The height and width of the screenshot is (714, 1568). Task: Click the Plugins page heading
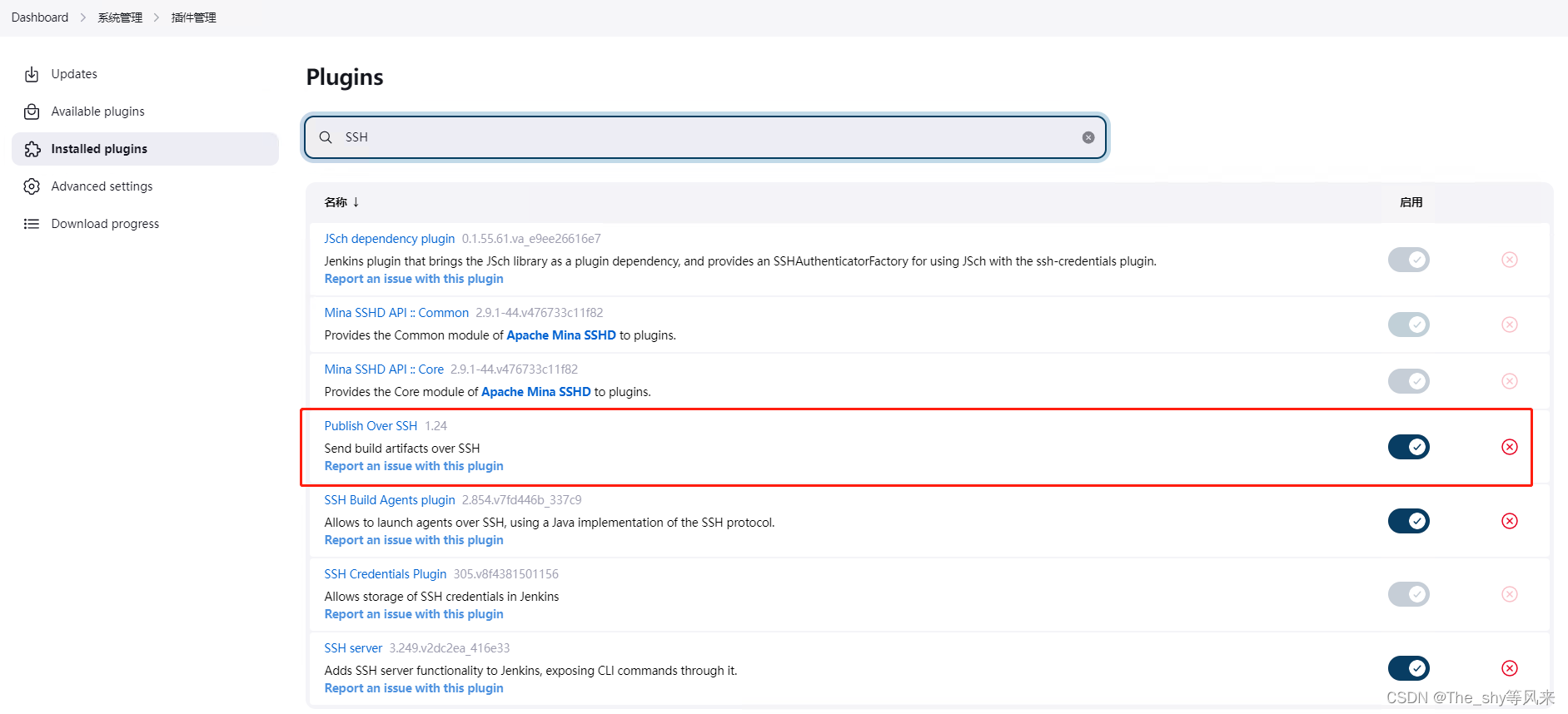pyautogui.click(x=345, y=77)
